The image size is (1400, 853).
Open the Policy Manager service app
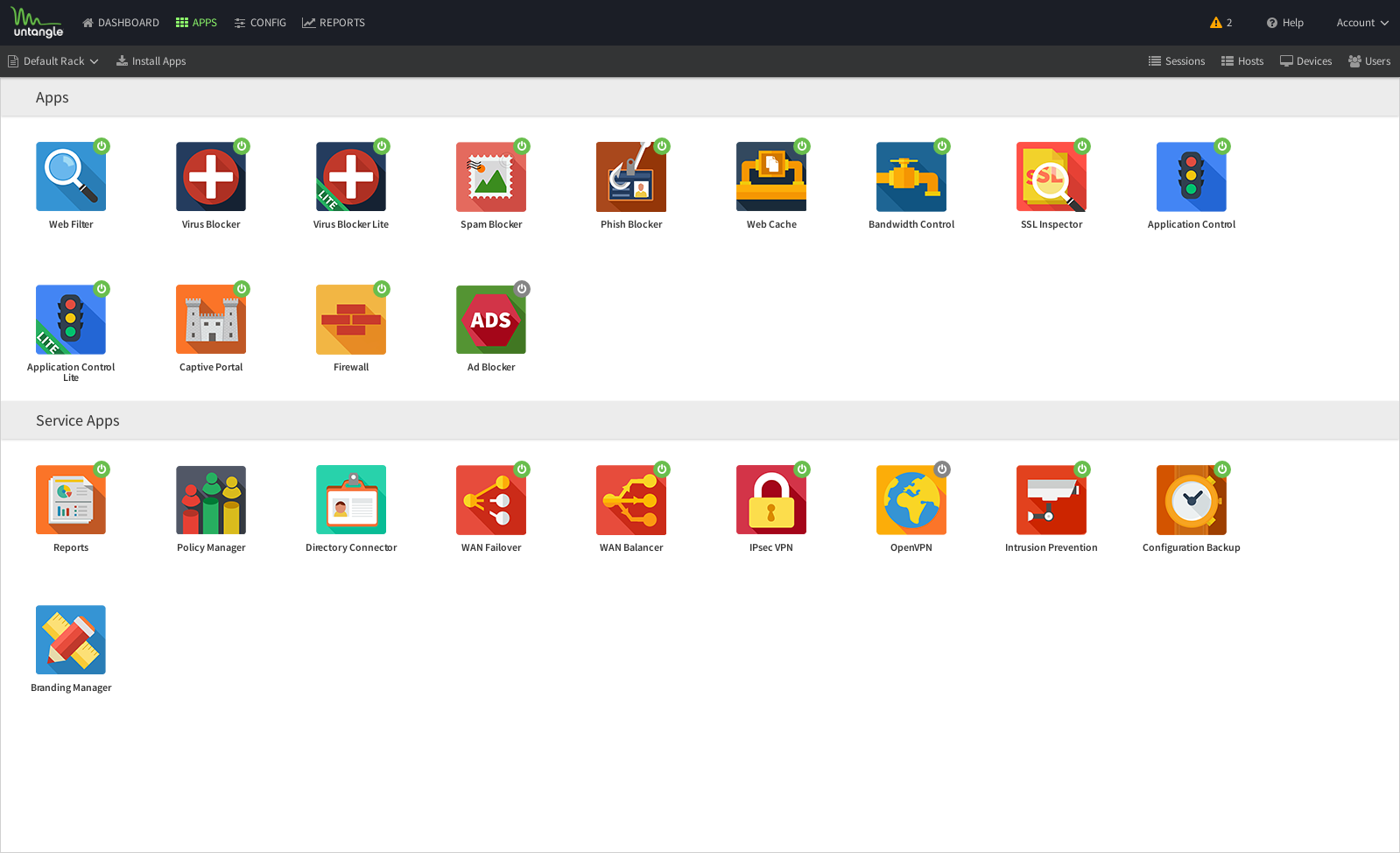(x=211, y=500)
